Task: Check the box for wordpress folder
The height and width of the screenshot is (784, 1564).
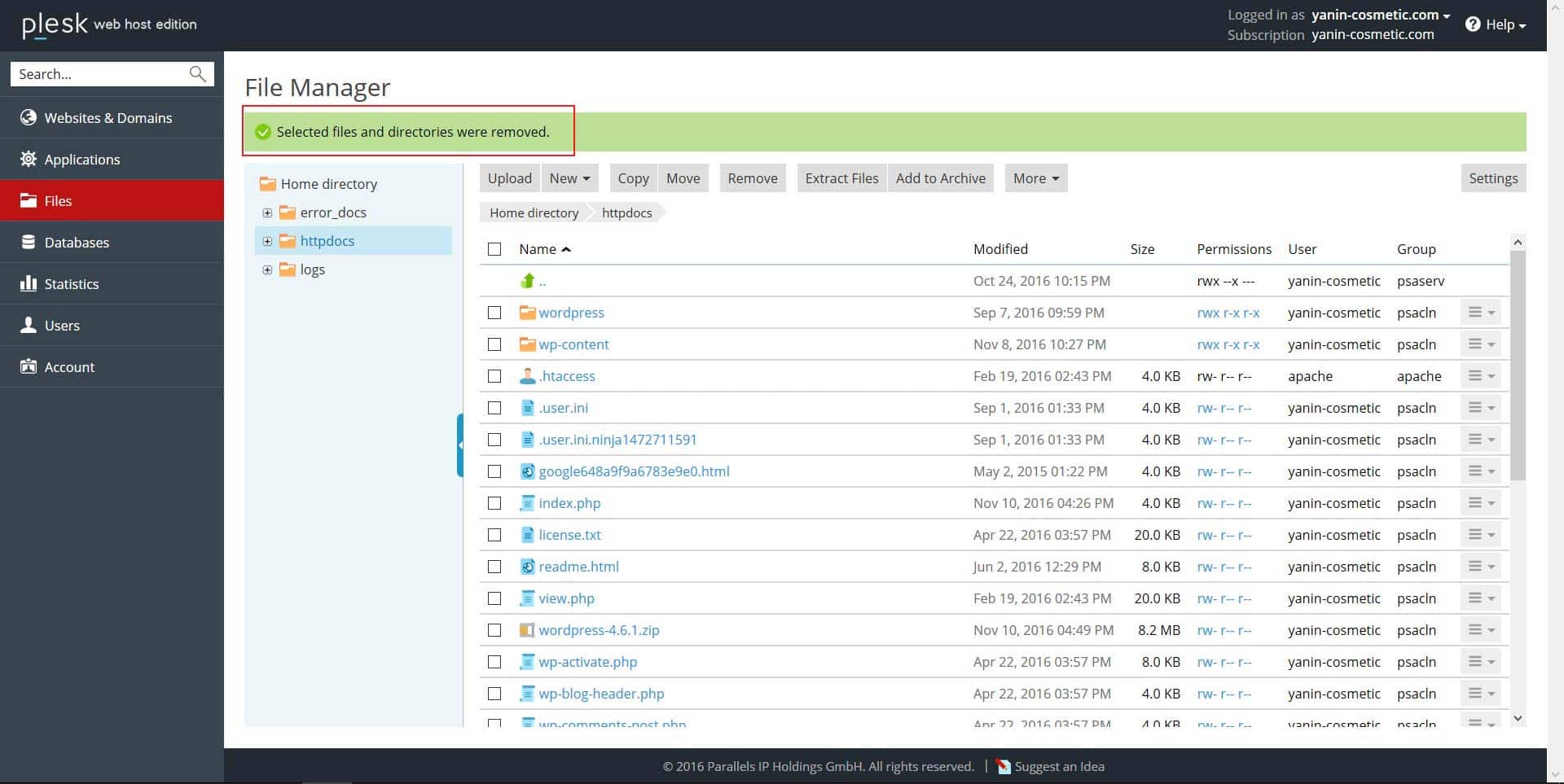Action: (x=494, y=313)
